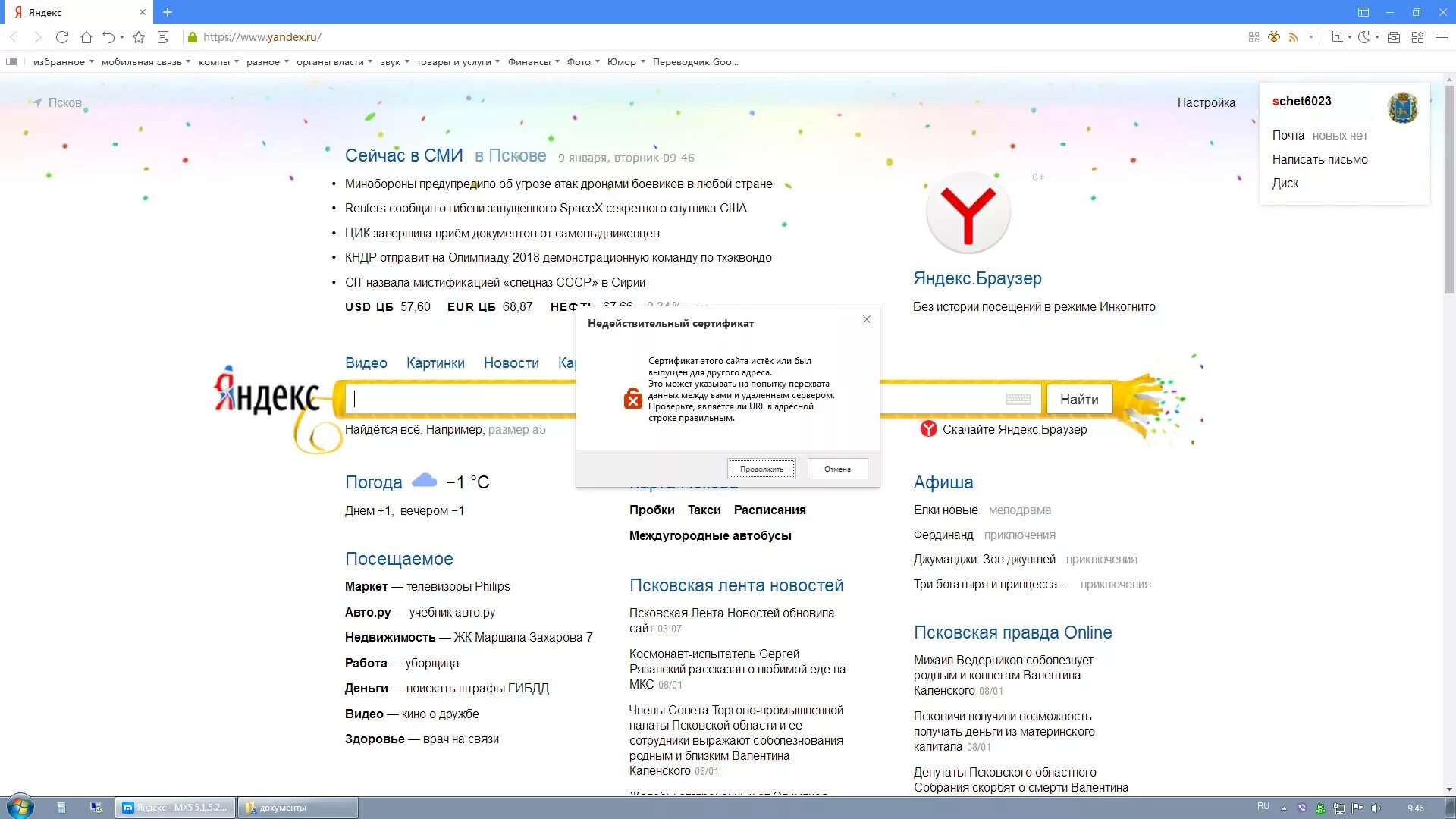Expand the избранное bookmarks folder
1456x819 pixels.
click(x=63, y=62)
